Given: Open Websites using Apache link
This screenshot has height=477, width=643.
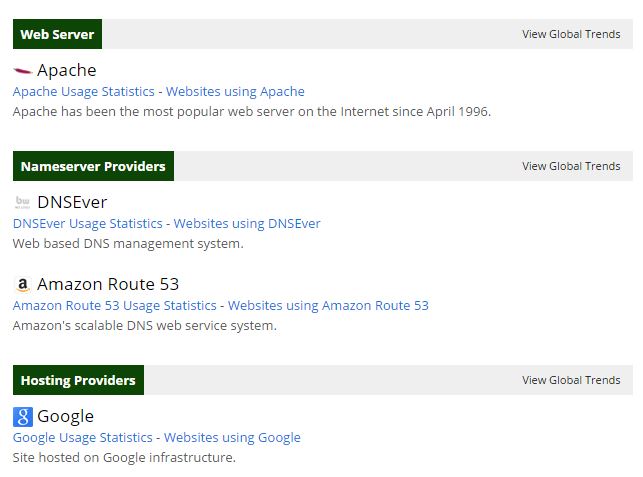Looking at the screenshot, I should [x=235, y=91].
